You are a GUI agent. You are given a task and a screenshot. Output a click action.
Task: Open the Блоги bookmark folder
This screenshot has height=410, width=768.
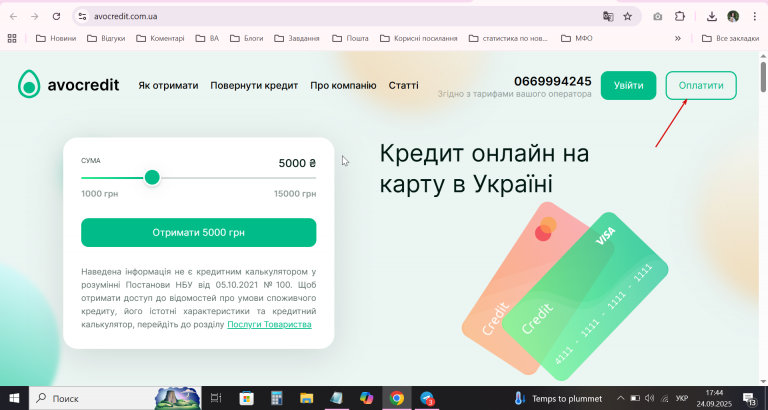tap(246, 38)
